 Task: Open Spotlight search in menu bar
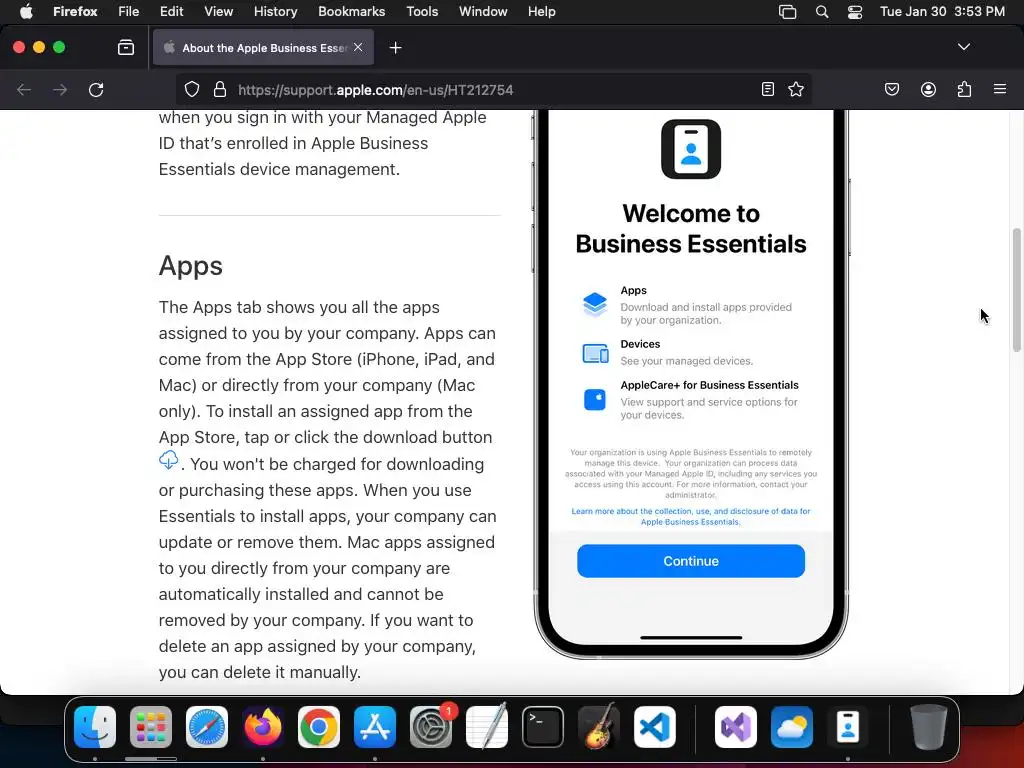822,12
